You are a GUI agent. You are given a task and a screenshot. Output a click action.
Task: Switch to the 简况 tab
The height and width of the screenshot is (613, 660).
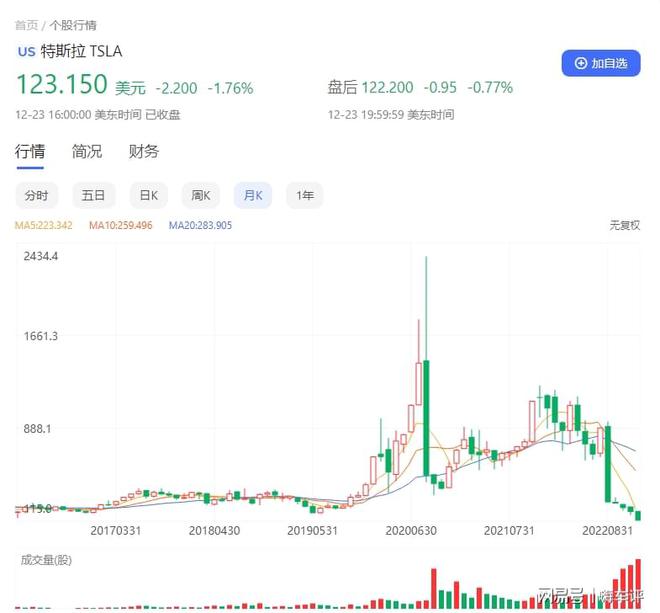click(87, 151)
